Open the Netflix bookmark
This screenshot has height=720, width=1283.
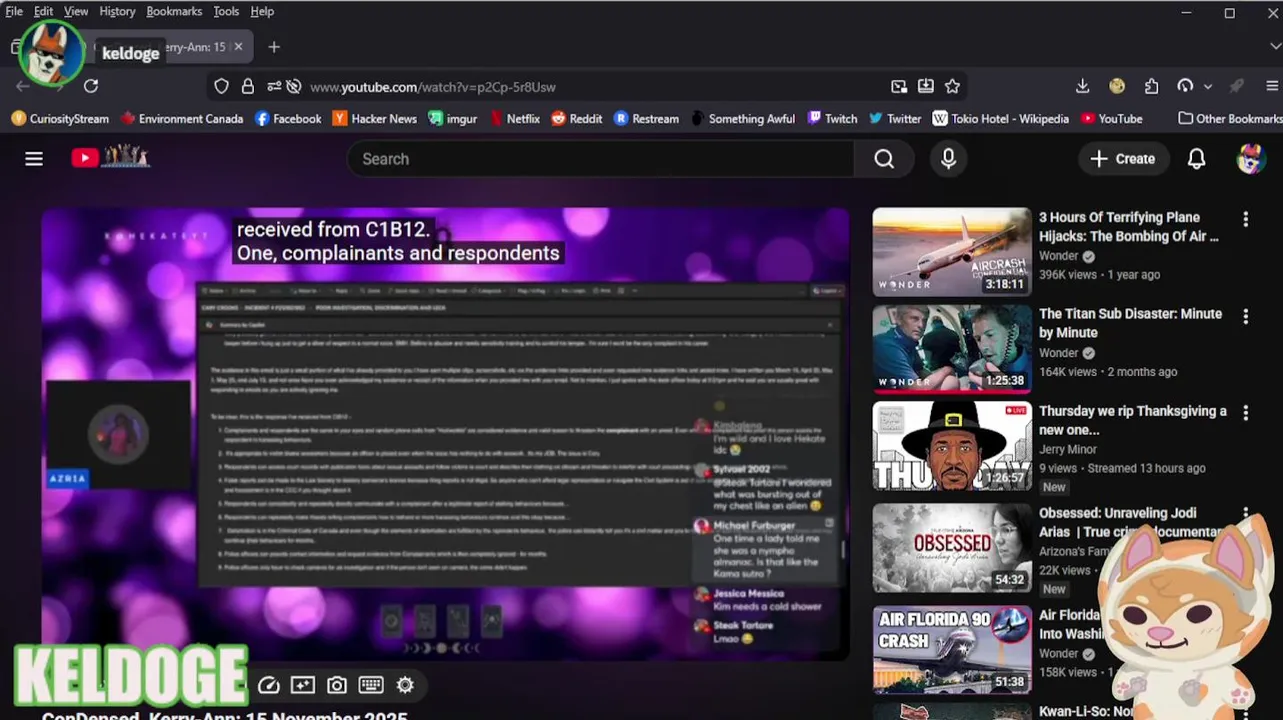coord(515,118)
